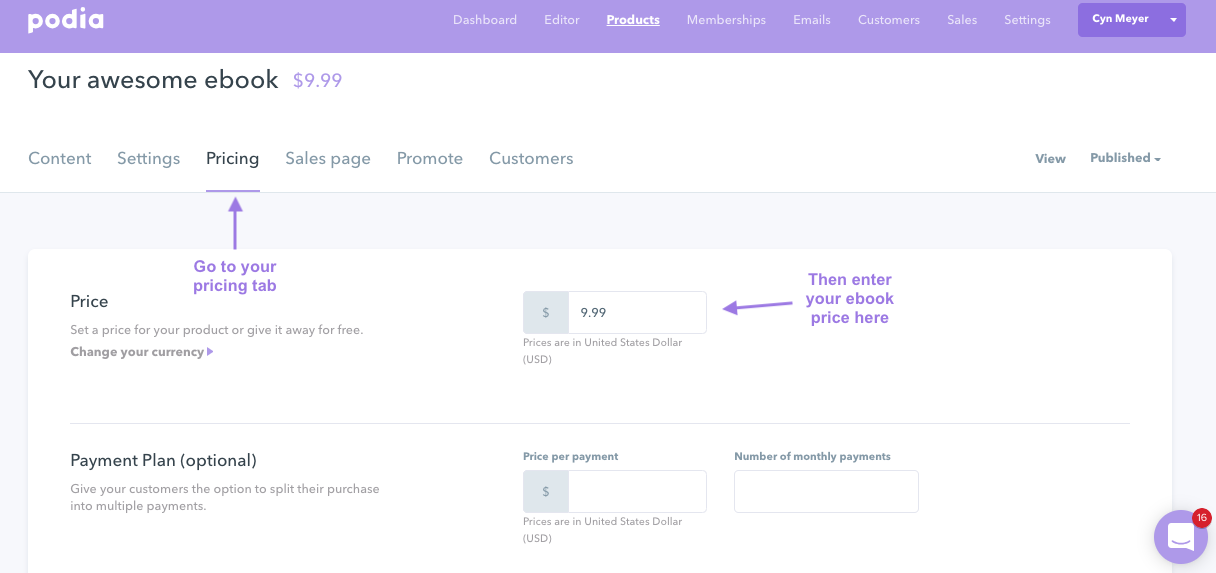
Task: Go to Sales in top navigation
Action: click(x=962, y=20)
